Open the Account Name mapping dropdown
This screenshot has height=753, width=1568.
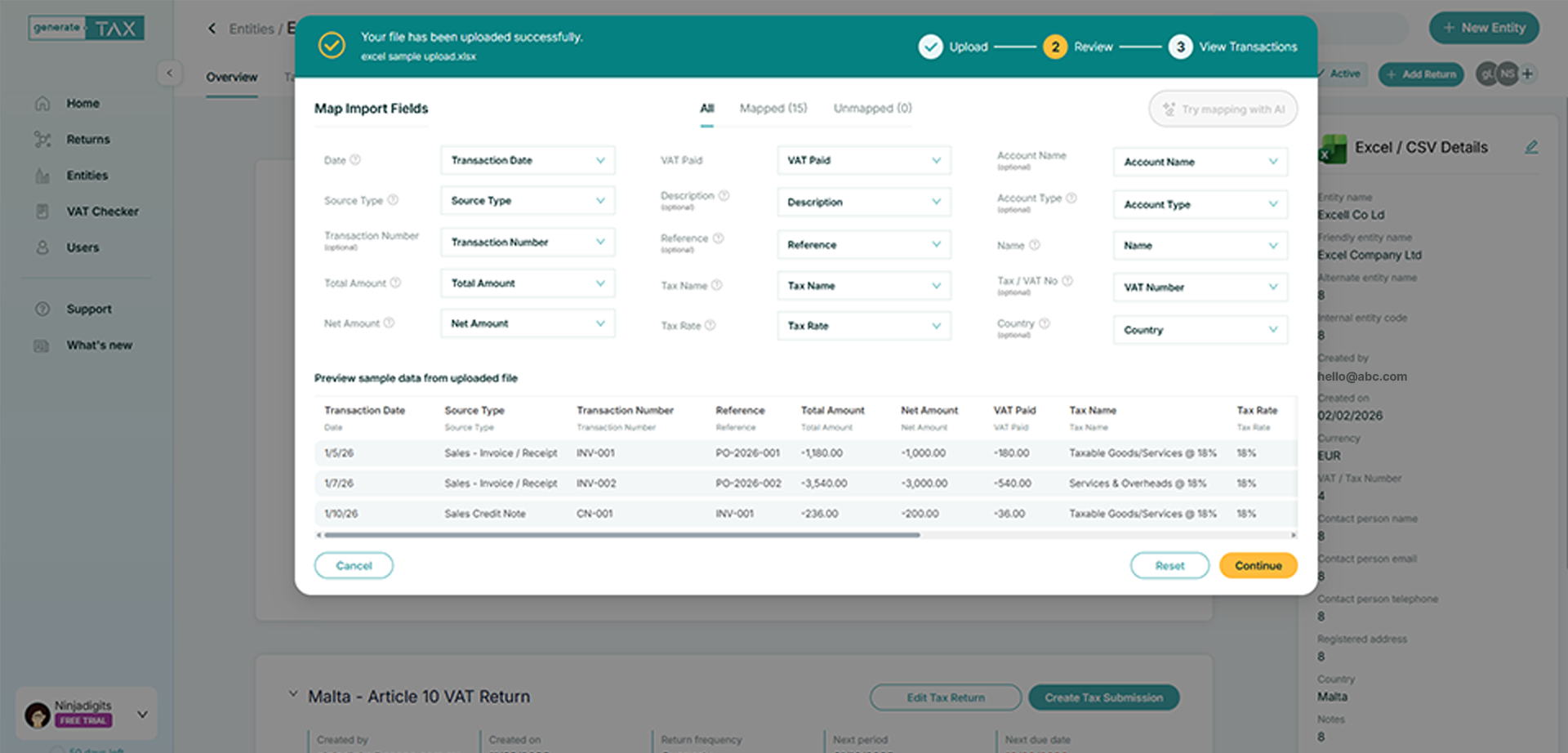(x=1200, y=162)
